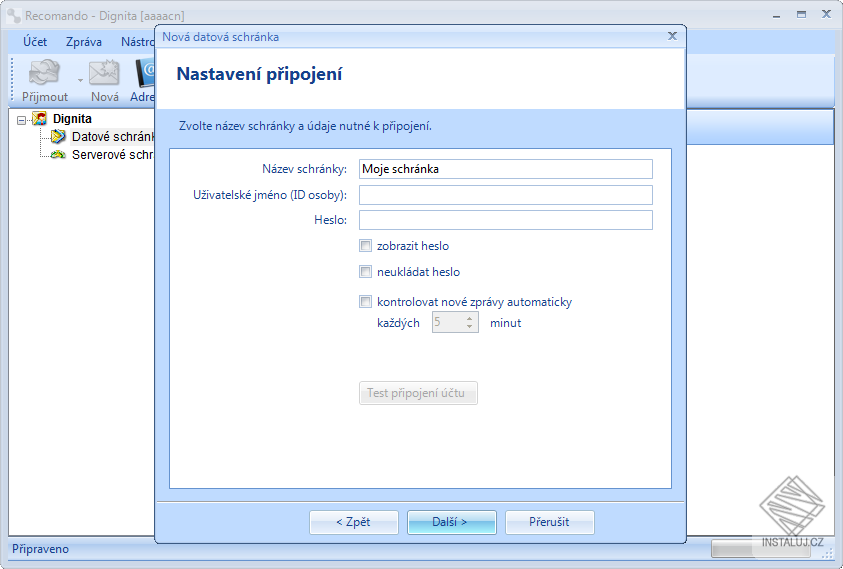Select the Dignita account icon in tree
The image size is (843, 569).
point(40,118)
